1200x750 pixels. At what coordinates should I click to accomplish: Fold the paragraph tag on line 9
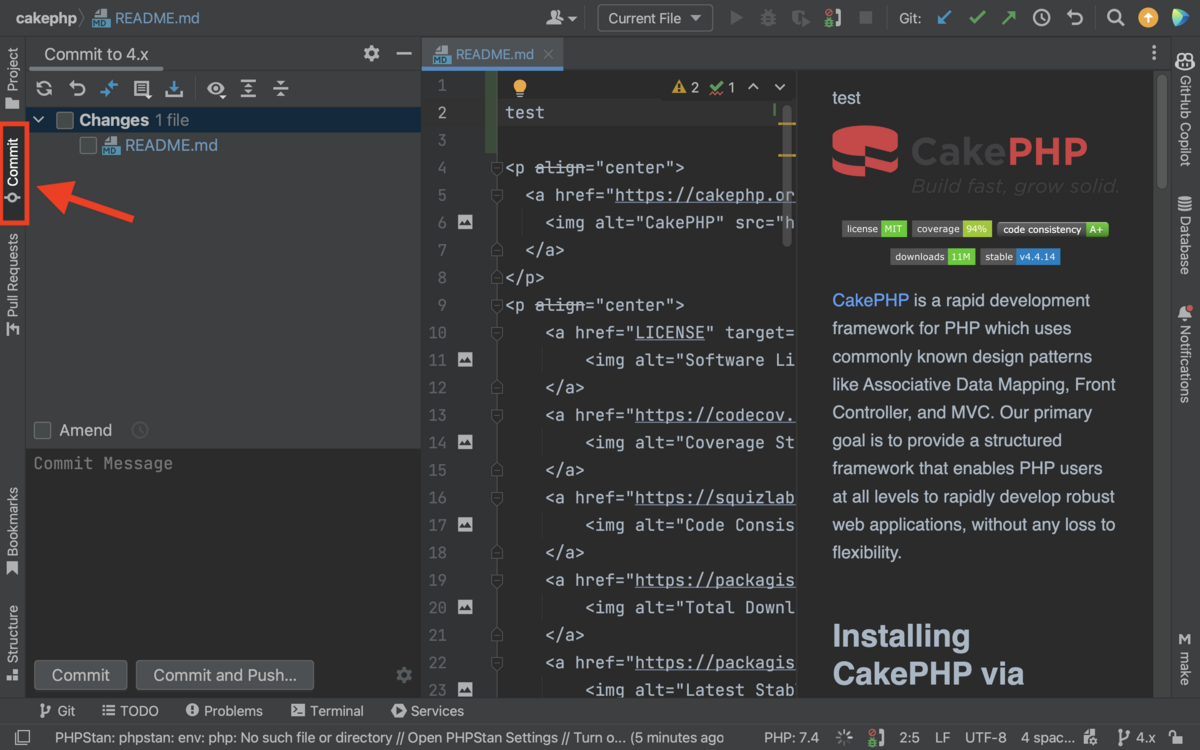pos(497,305)
